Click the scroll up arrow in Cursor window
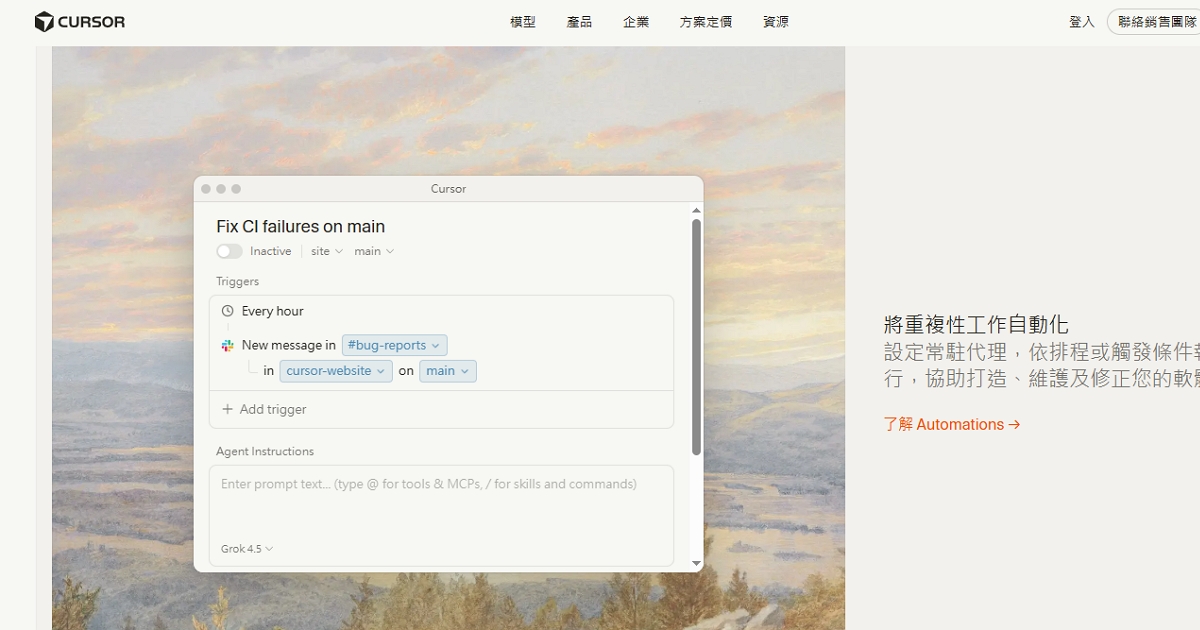1200x630 pixels. pyautogui.click(x=696, y=211)
